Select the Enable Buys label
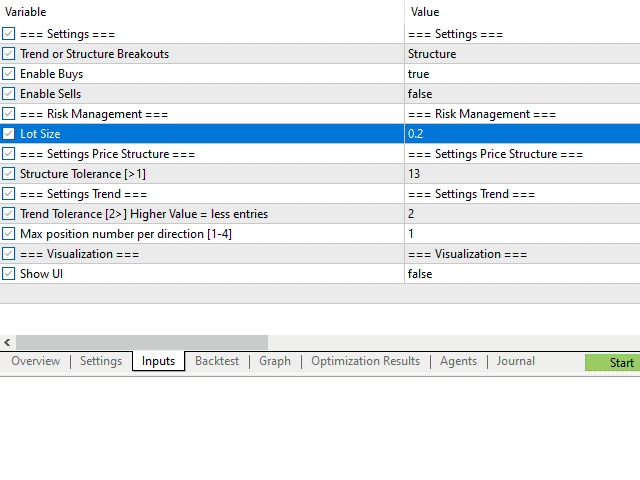Viewport: 640px width, 480px height. pyautogui.click(x=51, y=73)
